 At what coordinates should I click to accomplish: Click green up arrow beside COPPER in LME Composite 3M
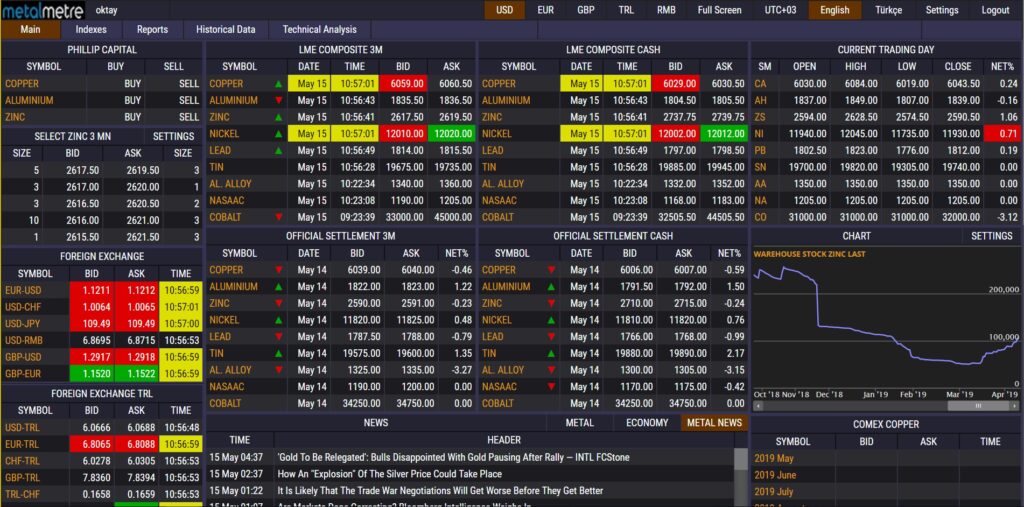tap(278, 84)
